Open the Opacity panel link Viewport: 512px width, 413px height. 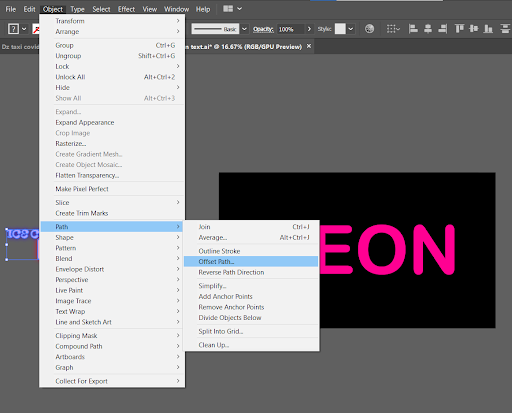[x=263, y=29]
